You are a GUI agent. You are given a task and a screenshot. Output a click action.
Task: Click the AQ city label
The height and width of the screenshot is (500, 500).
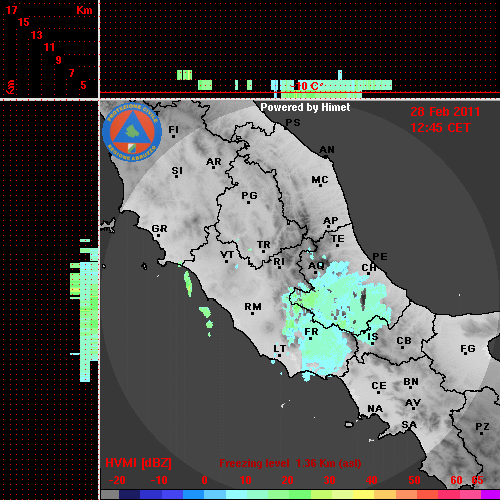pyautogui.click(x=316, y=266)
